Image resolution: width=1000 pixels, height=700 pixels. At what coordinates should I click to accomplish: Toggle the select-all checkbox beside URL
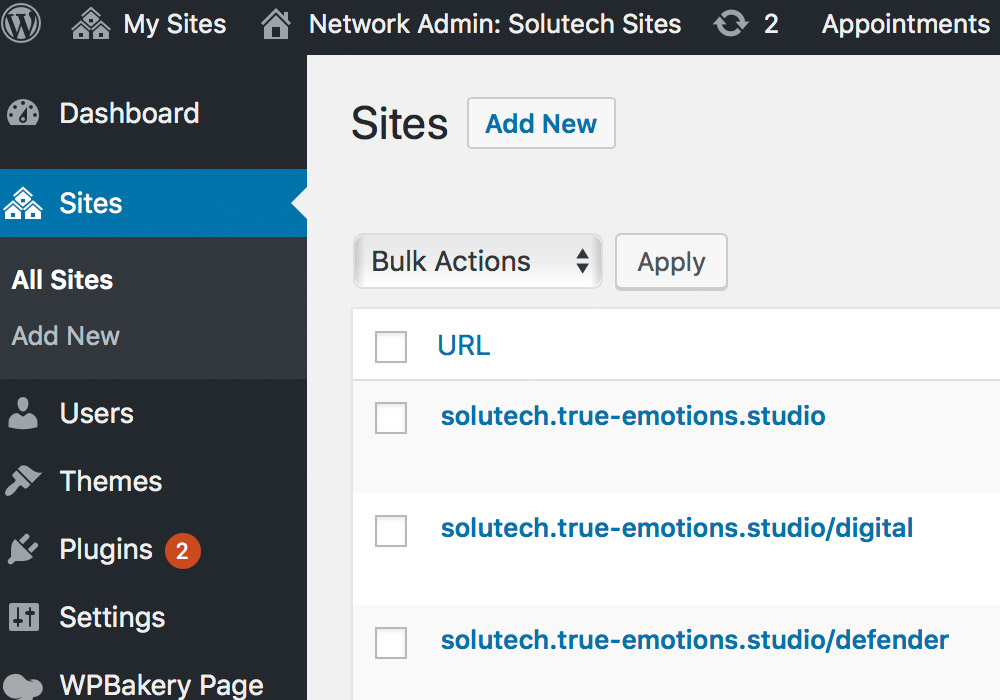[391, 347]
